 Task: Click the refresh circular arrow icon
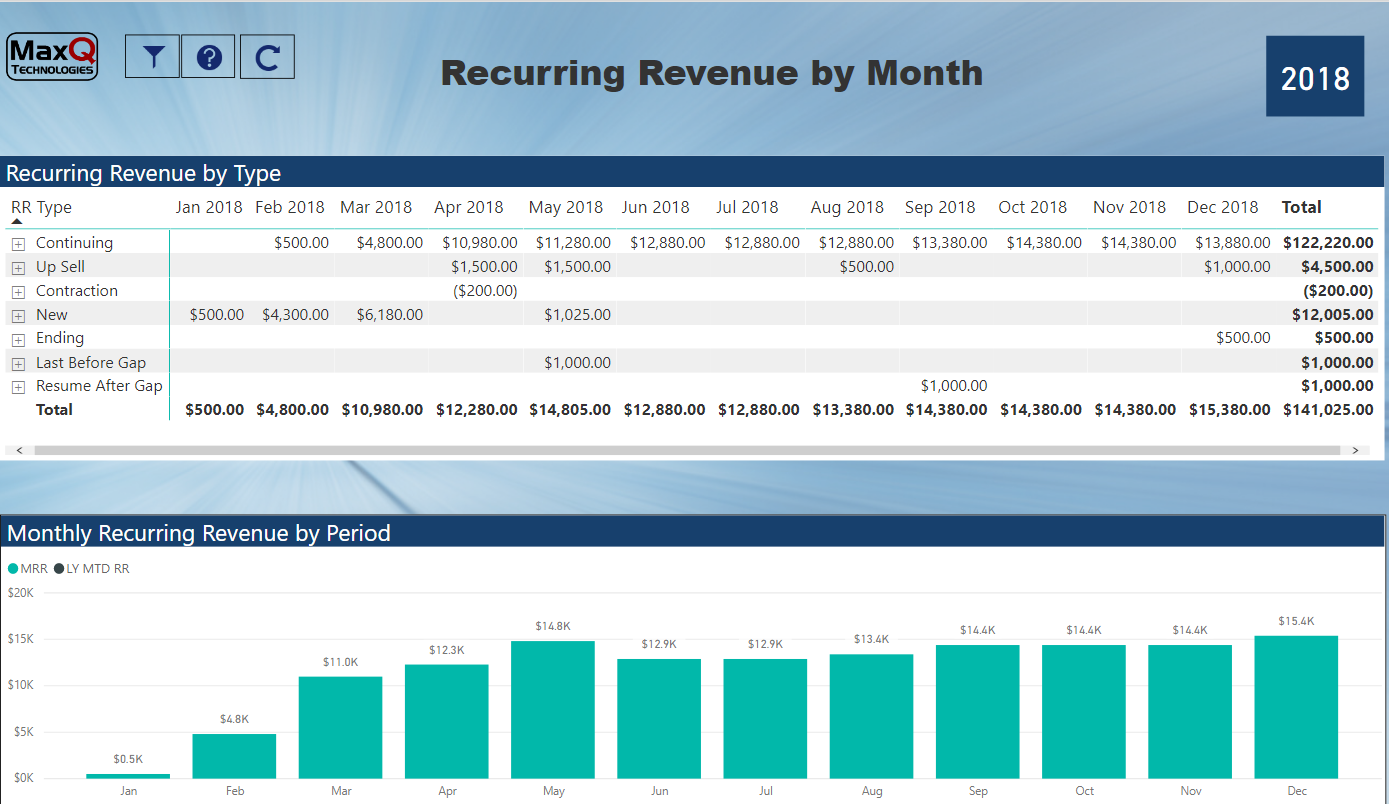click(x=267, y=57)
